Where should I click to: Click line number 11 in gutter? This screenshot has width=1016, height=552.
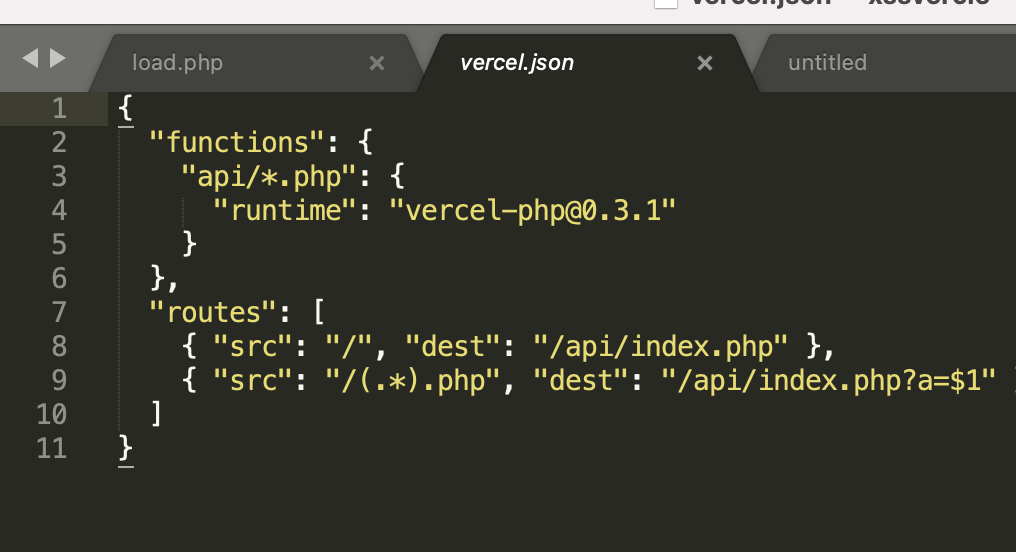pyautogui.click(x=51, y=448)
